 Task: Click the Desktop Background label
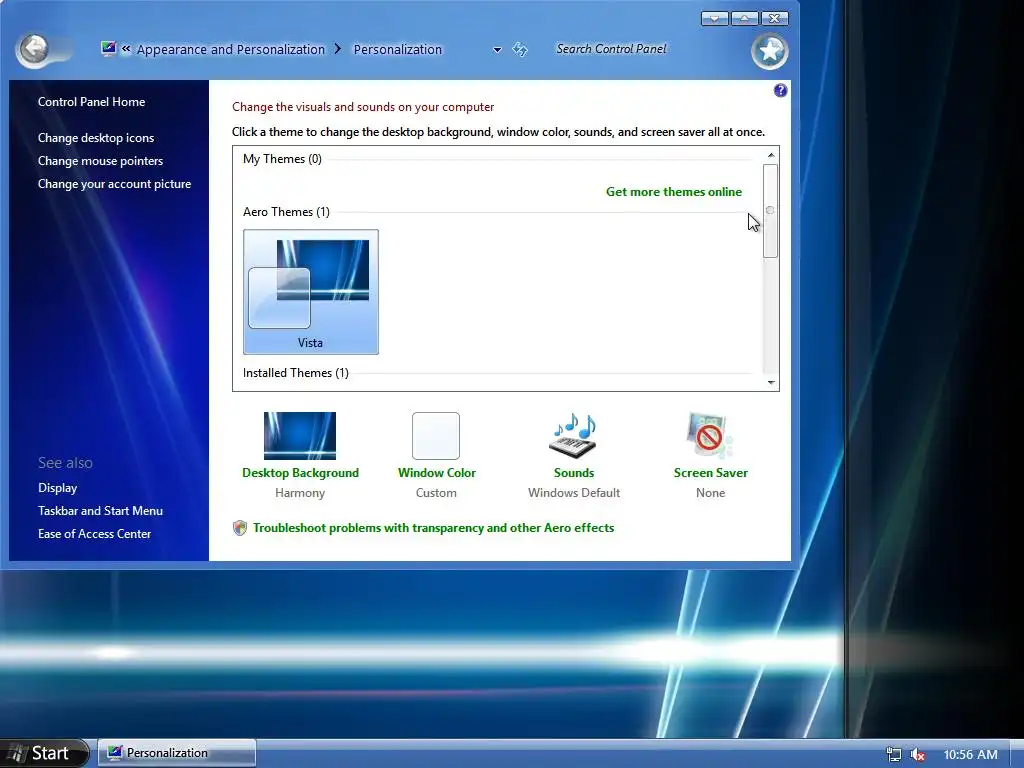tap(300, 473)
